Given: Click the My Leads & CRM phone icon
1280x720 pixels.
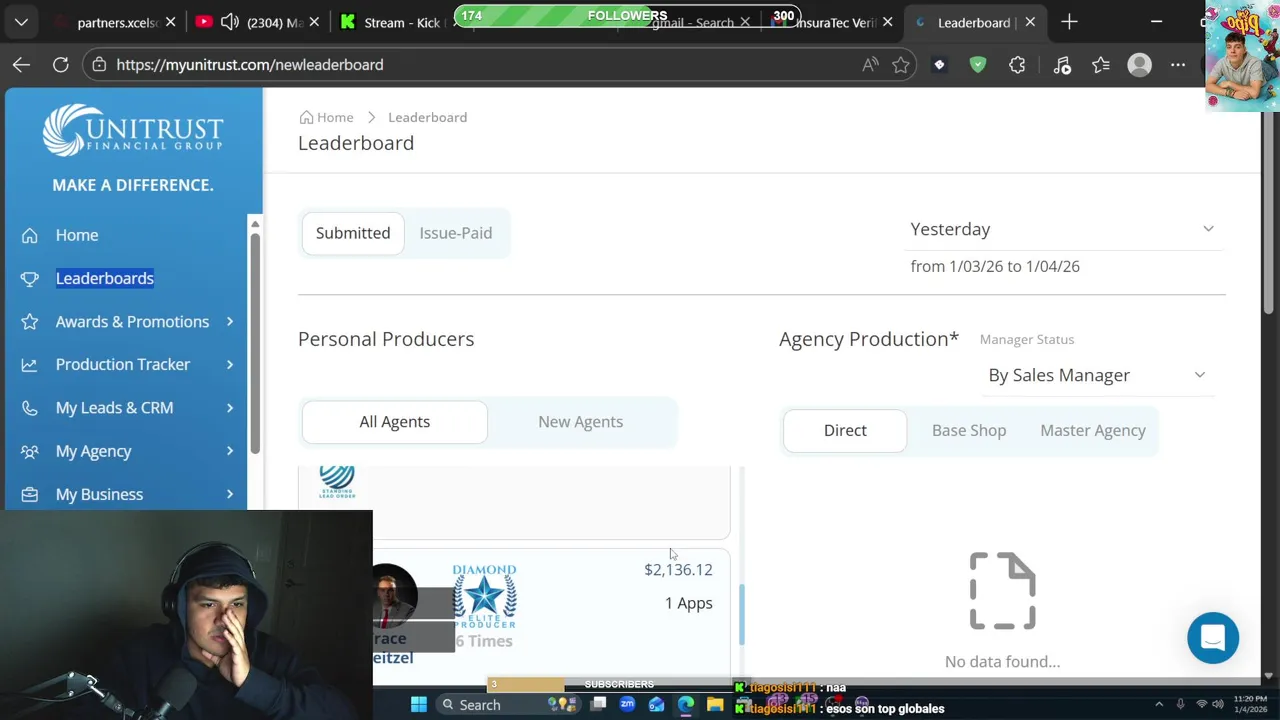Looking at the screenshot, I should (x=30, y=408).
